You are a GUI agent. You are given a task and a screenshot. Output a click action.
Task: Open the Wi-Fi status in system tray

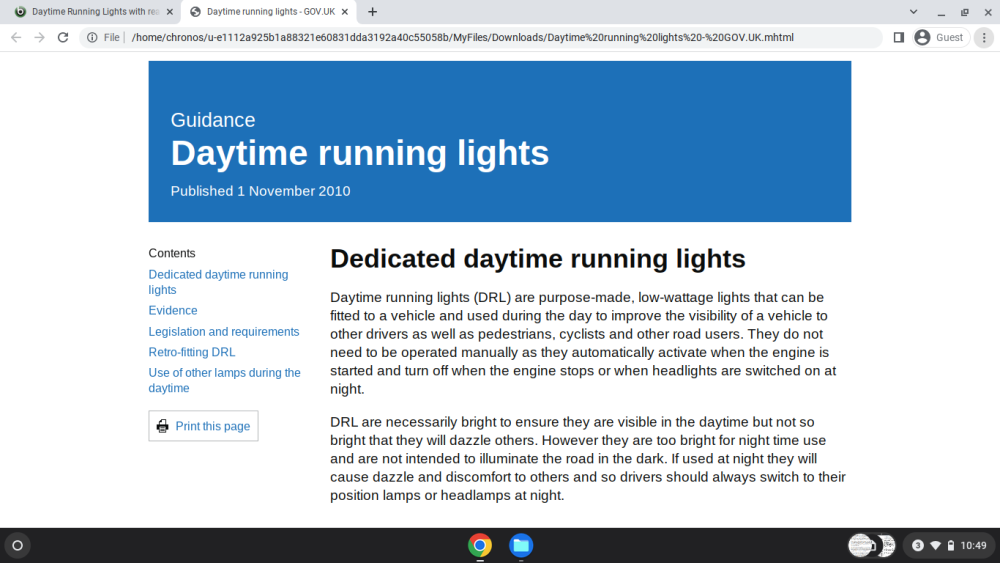click(936, 545)
